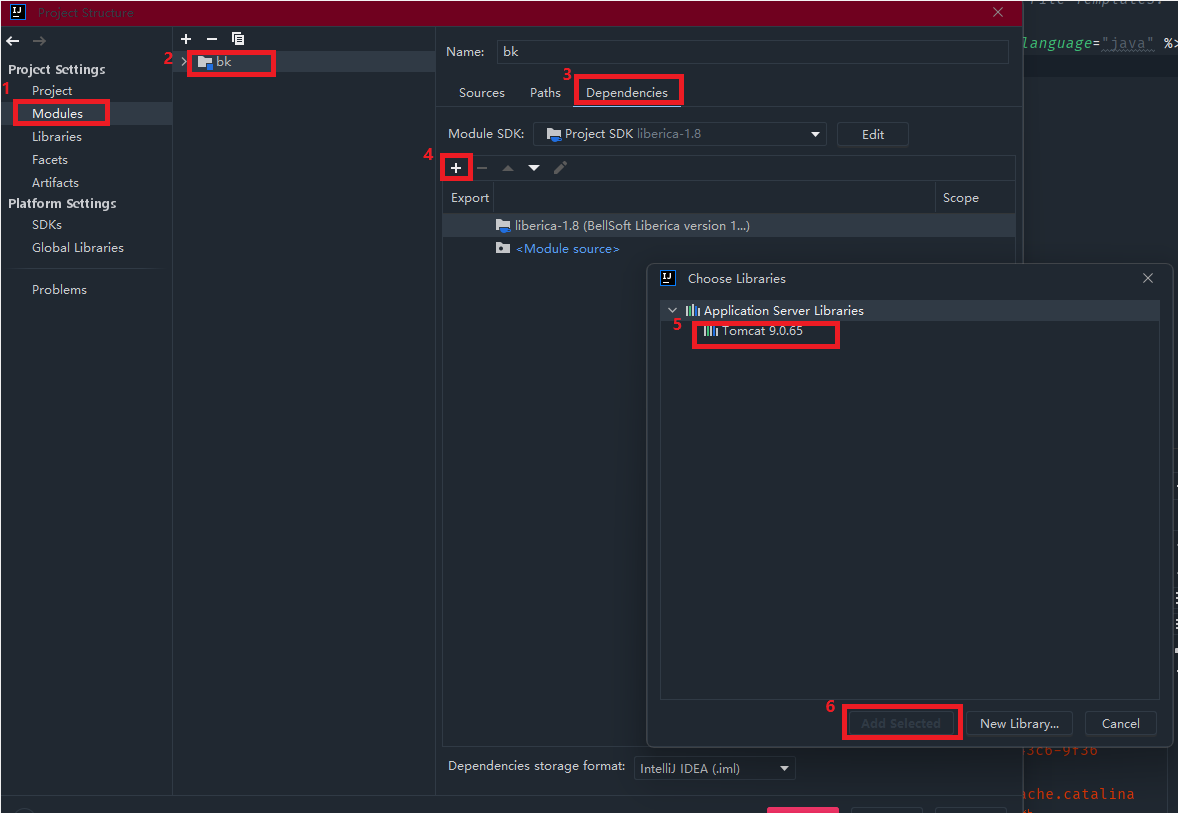Click the Export column header
Image resolution: width=1178 pixels, height=813 pixels.
tap(470, 198)
